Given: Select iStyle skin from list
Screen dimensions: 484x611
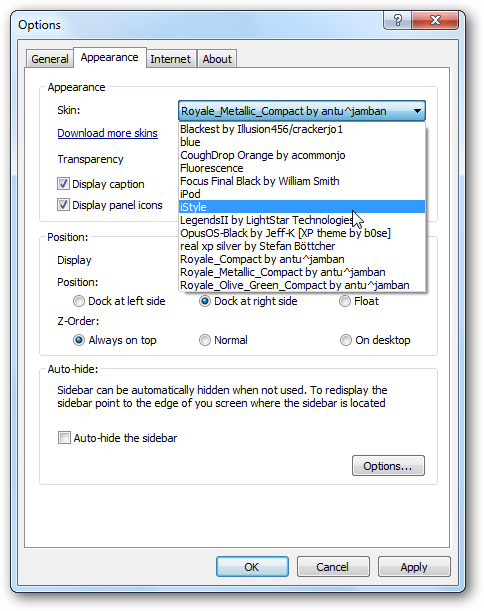Looking at the screenshot, I should 302,207.
